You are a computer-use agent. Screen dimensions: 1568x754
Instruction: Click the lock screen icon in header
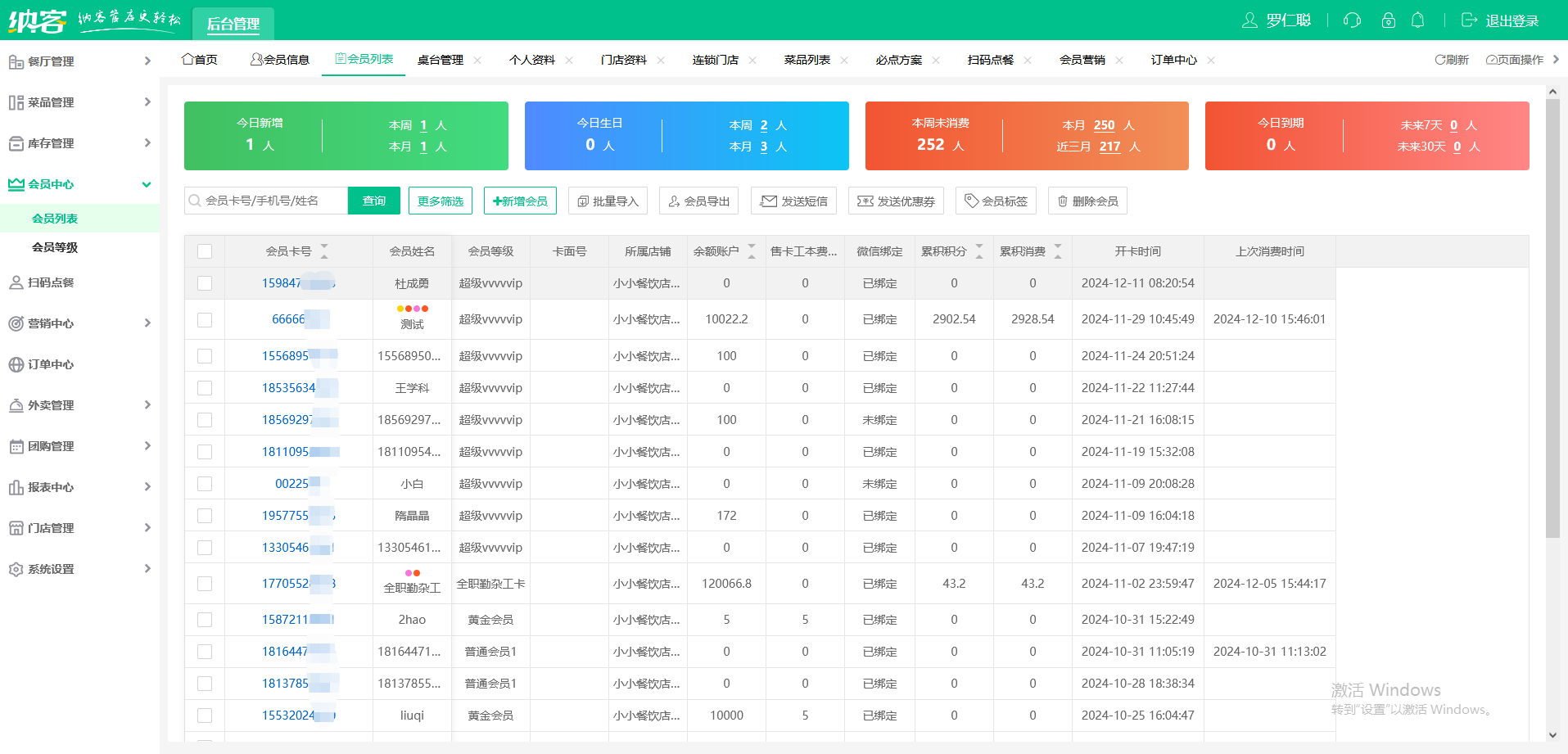coord(1388,20)
